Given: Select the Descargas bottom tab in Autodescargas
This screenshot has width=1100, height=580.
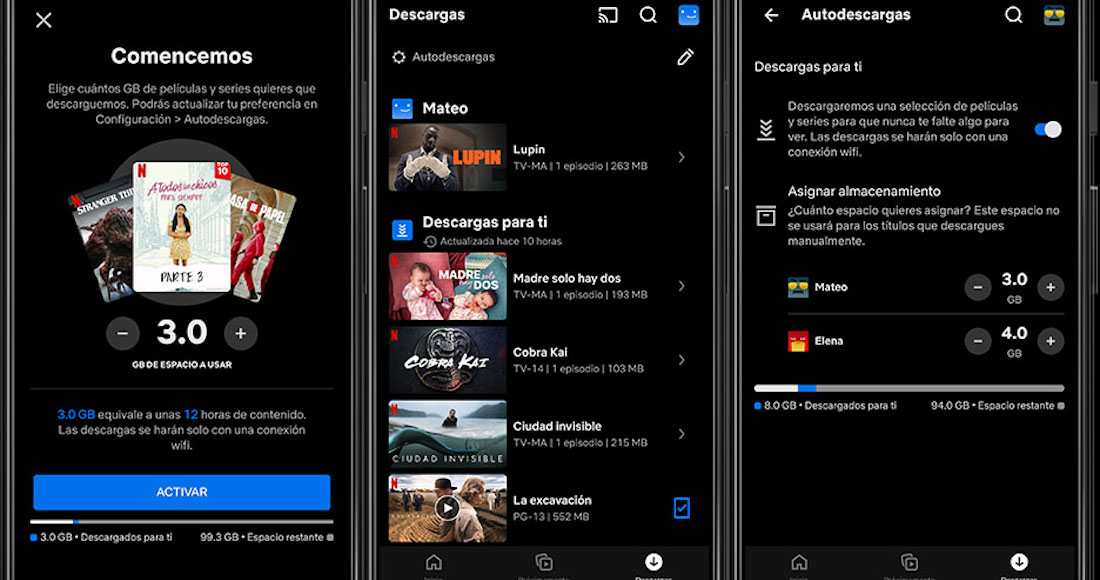Looking at the screenshot, I should (x=1018, y=564).
